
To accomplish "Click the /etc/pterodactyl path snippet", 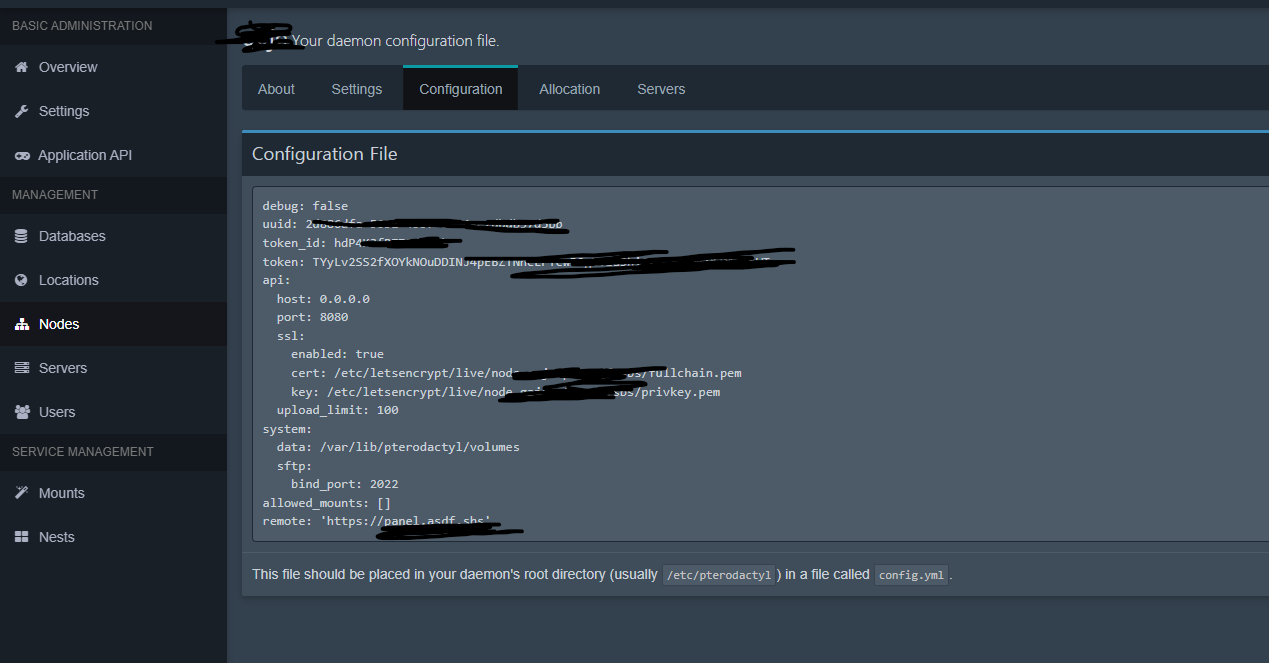I will pos(720,575).
